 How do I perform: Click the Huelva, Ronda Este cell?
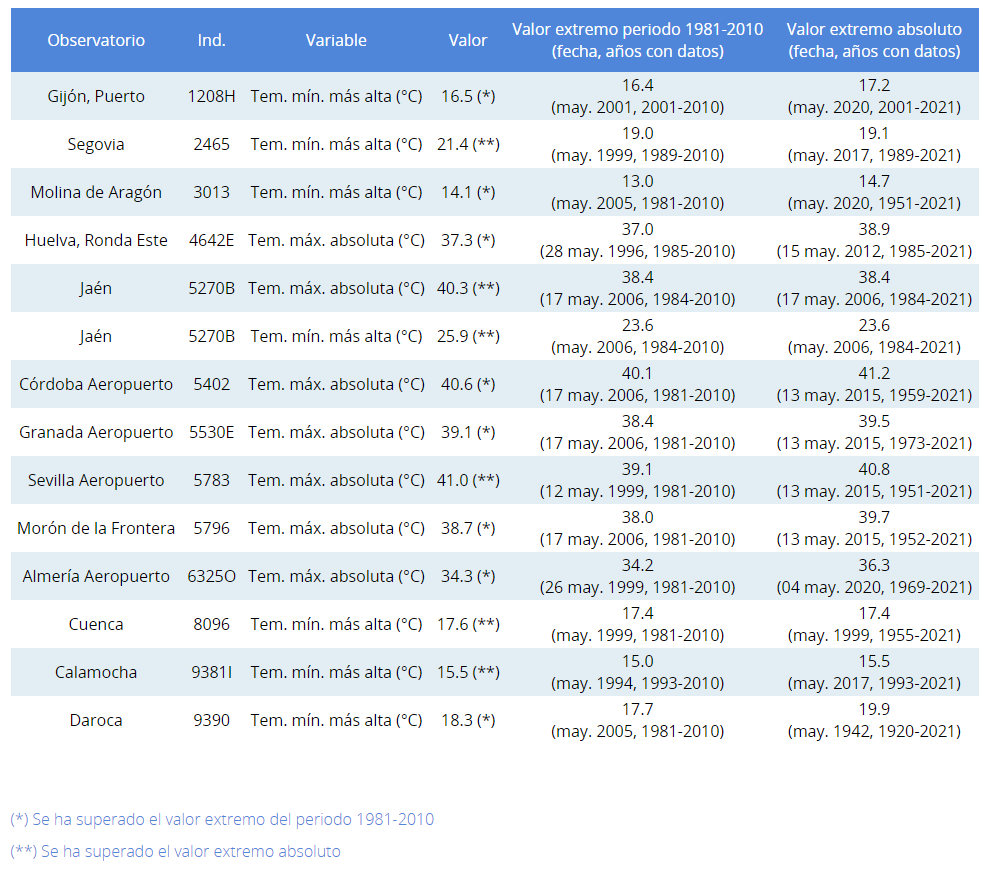(96, 240)
